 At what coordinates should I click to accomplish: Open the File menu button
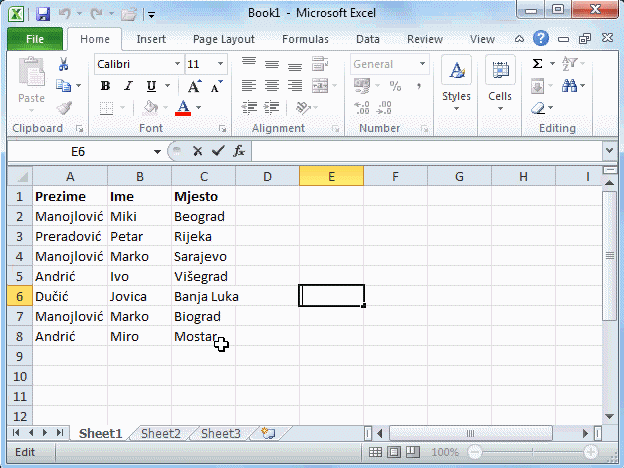[34, 39]
